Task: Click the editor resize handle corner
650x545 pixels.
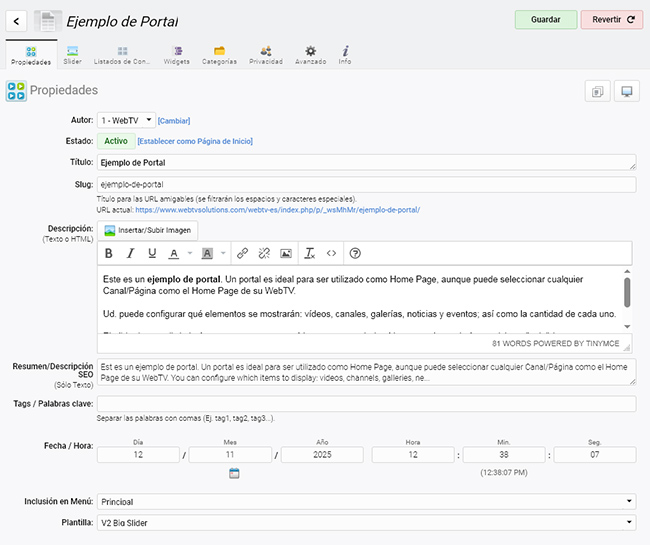Action: pyautogui.click(x=626, y=348)
